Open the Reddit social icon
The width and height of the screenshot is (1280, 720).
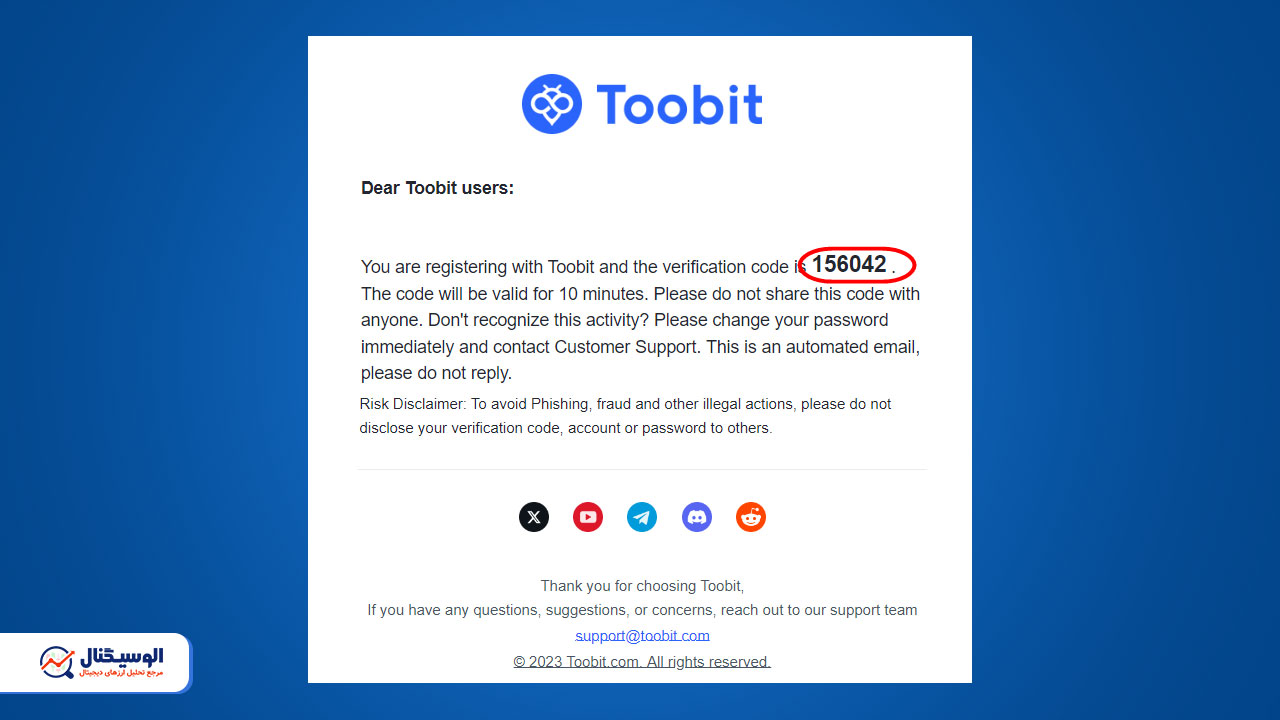(751, 517)
